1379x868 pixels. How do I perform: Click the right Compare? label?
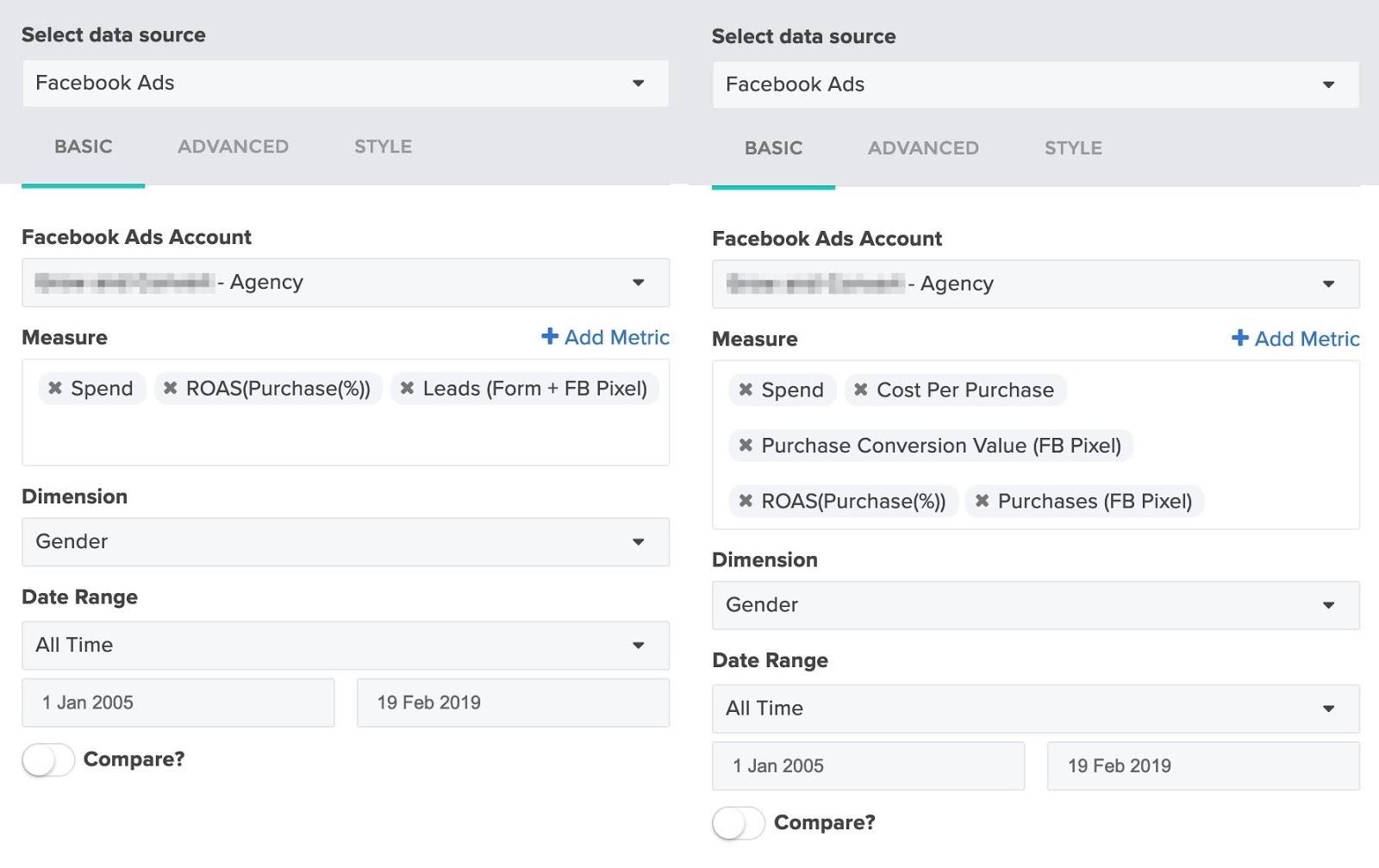click(x=825, y=823)
